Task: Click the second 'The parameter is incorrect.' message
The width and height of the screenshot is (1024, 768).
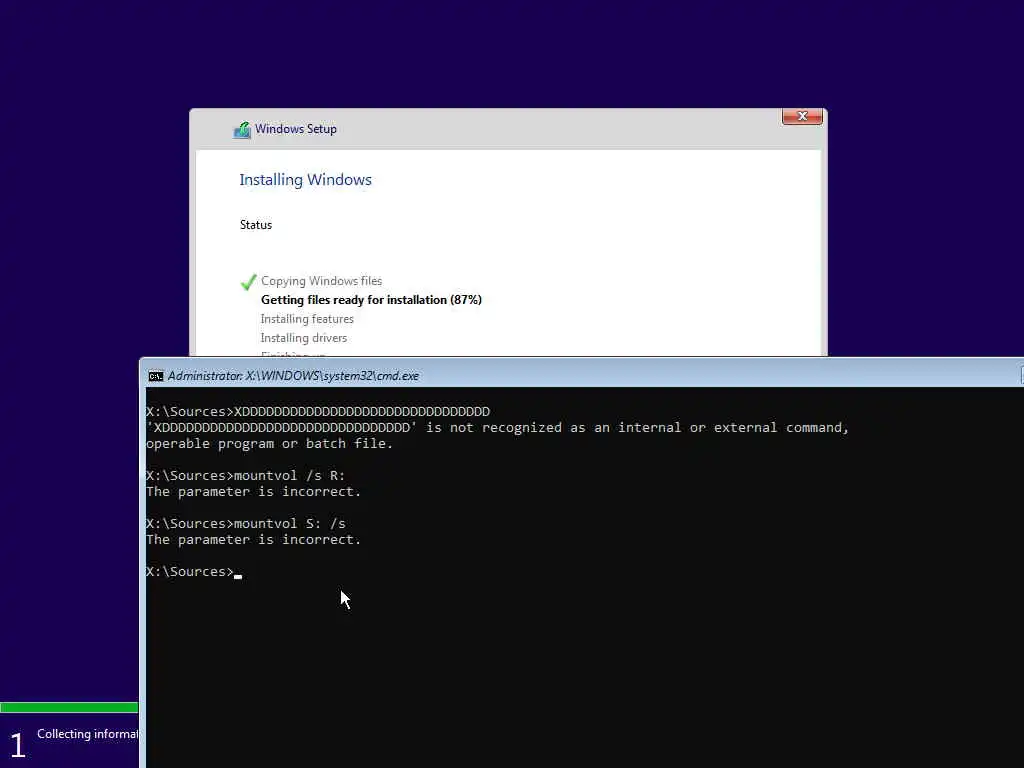Action: 253,540
